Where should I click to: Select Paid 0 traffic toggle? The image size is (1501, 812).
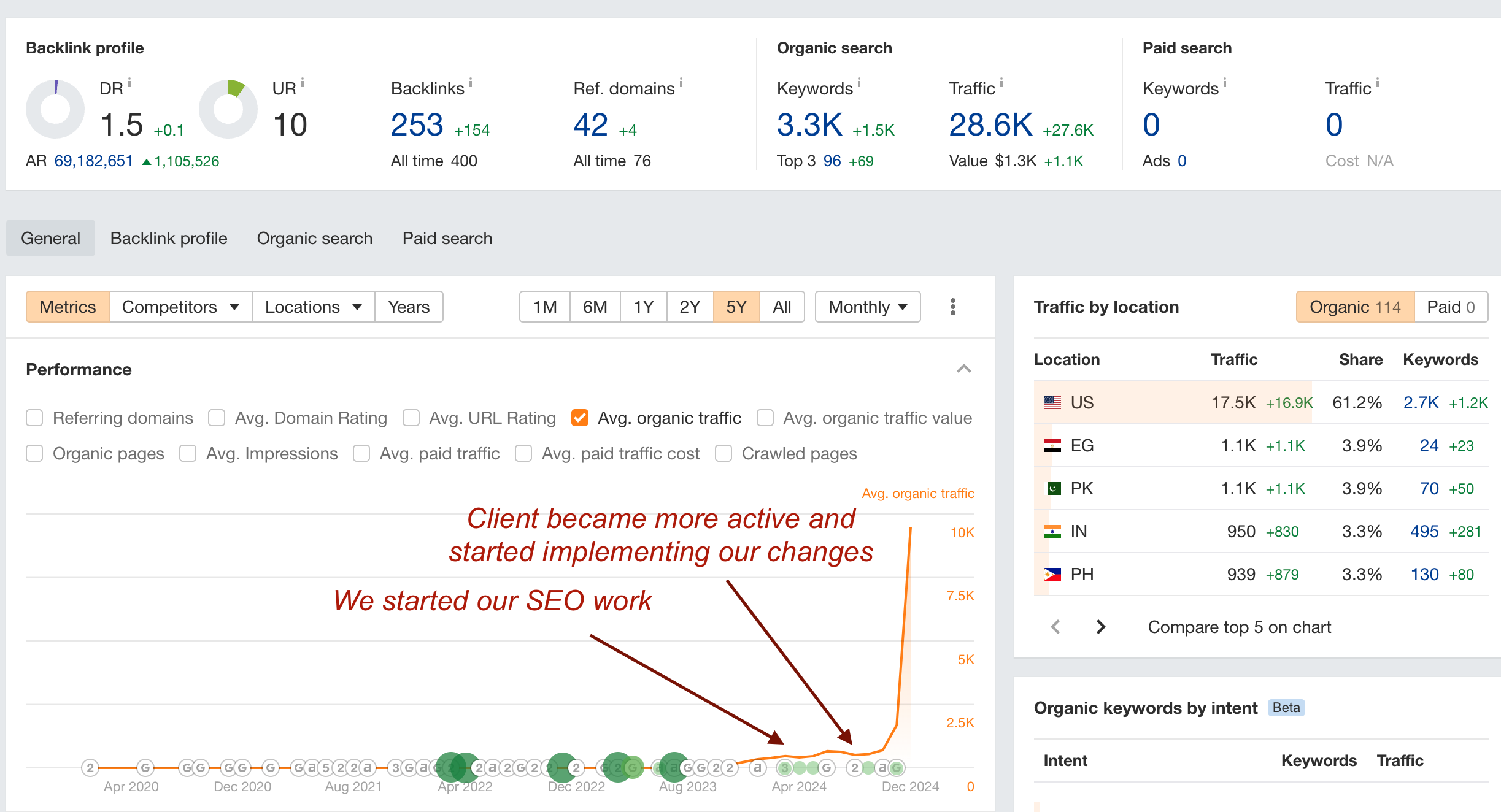[1451, 307]
